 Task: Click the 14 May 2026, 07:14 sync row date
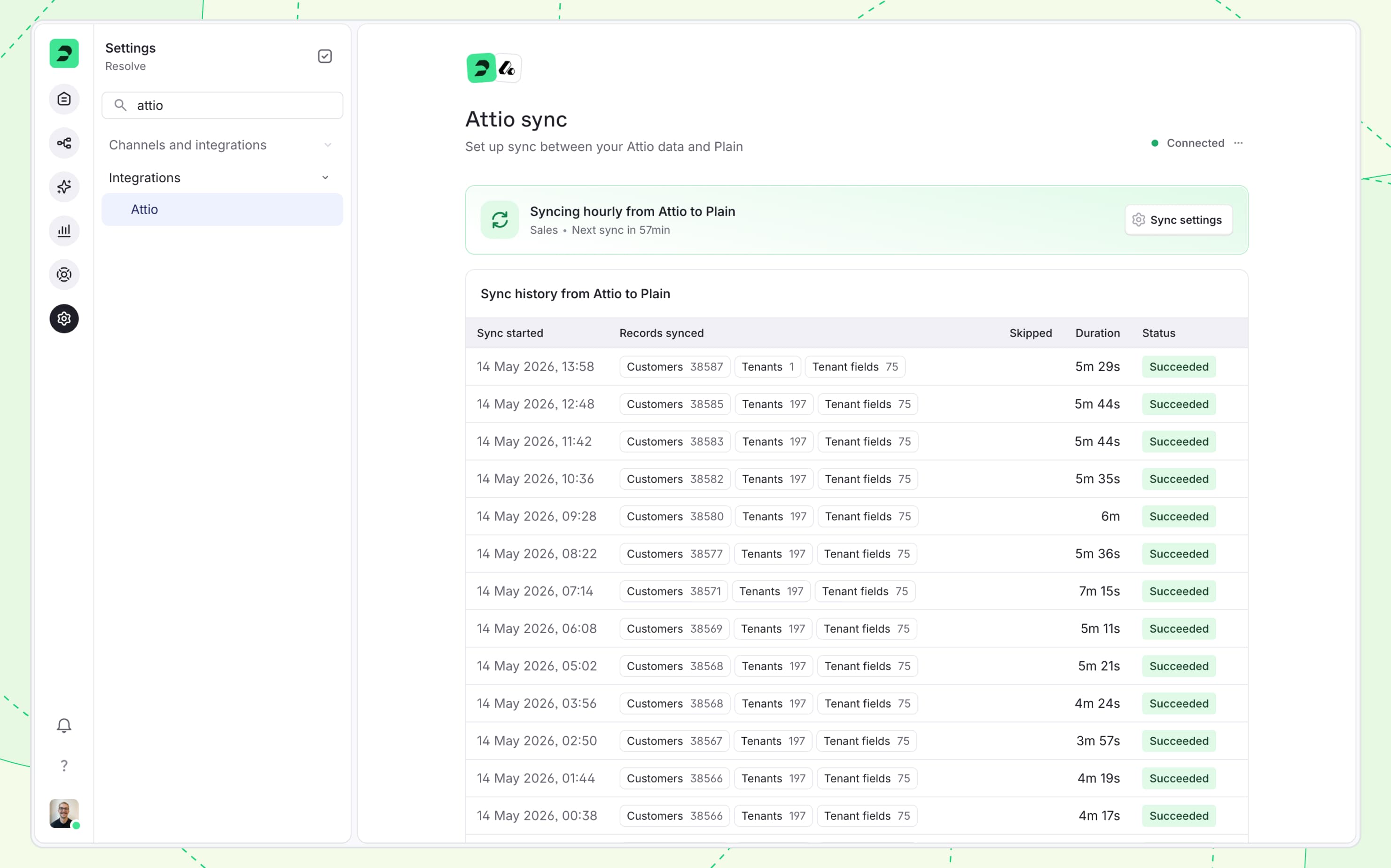click(x=535, y=591)
